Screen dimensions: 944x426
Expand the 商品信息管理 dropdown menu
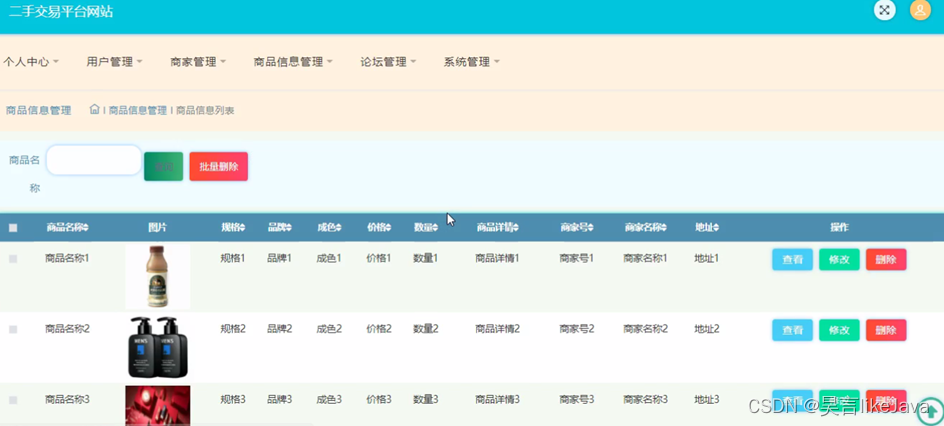pos(293,62)
